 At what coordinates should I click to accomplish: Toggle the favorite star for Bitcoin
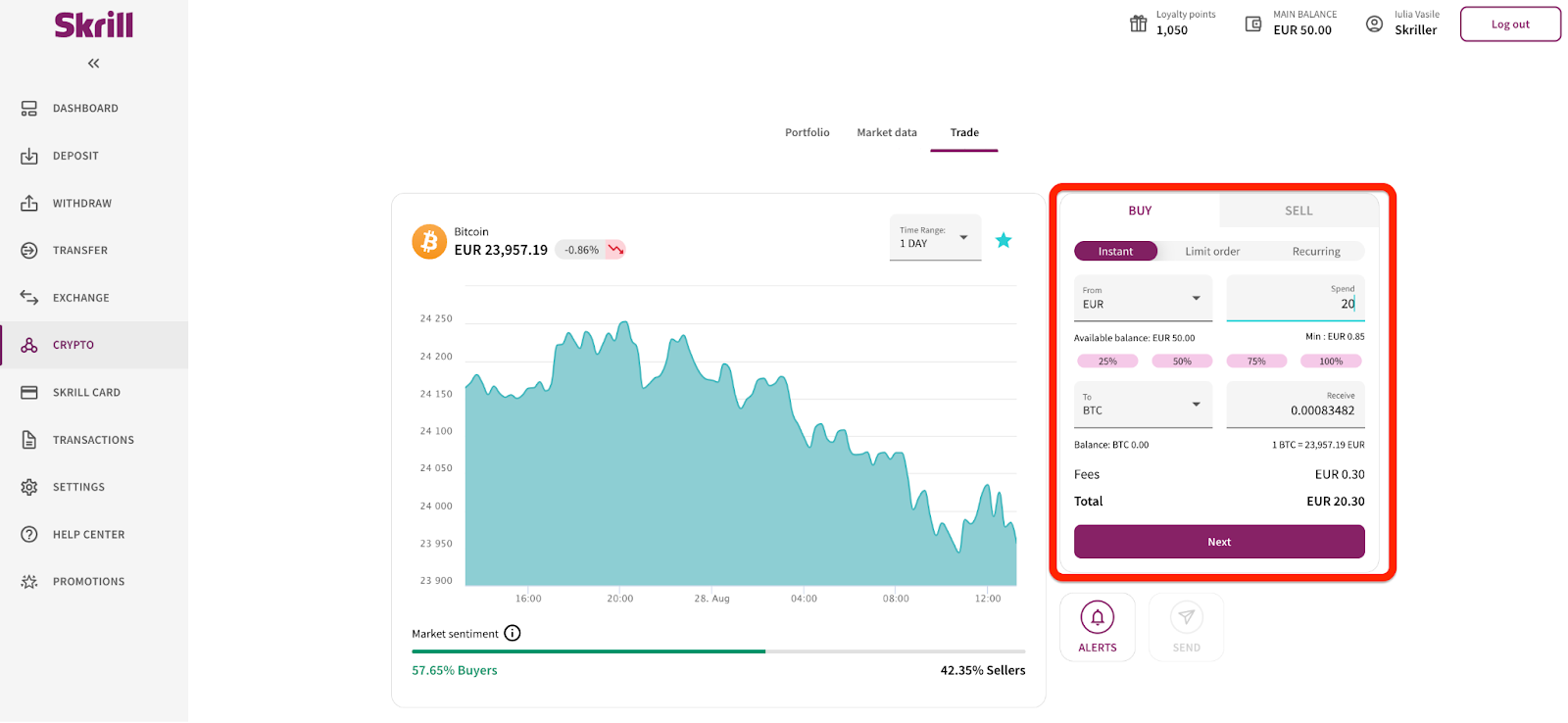(1004, 240)
